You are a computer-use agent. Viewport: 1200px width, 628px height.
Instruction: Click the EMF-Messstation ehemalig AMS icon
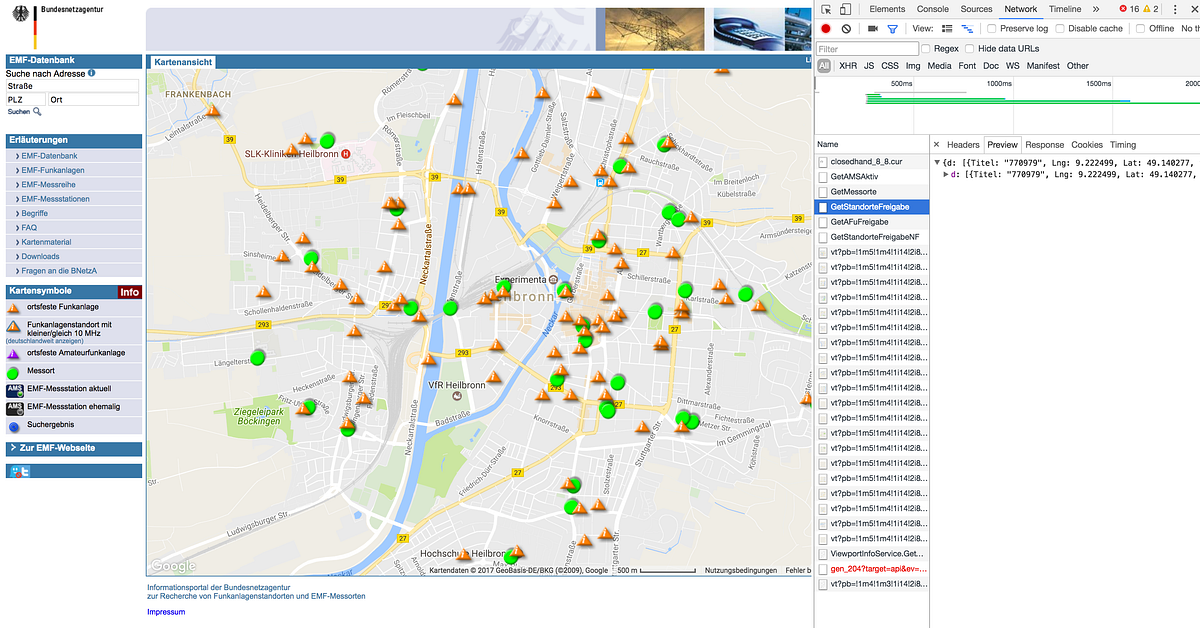14,407
